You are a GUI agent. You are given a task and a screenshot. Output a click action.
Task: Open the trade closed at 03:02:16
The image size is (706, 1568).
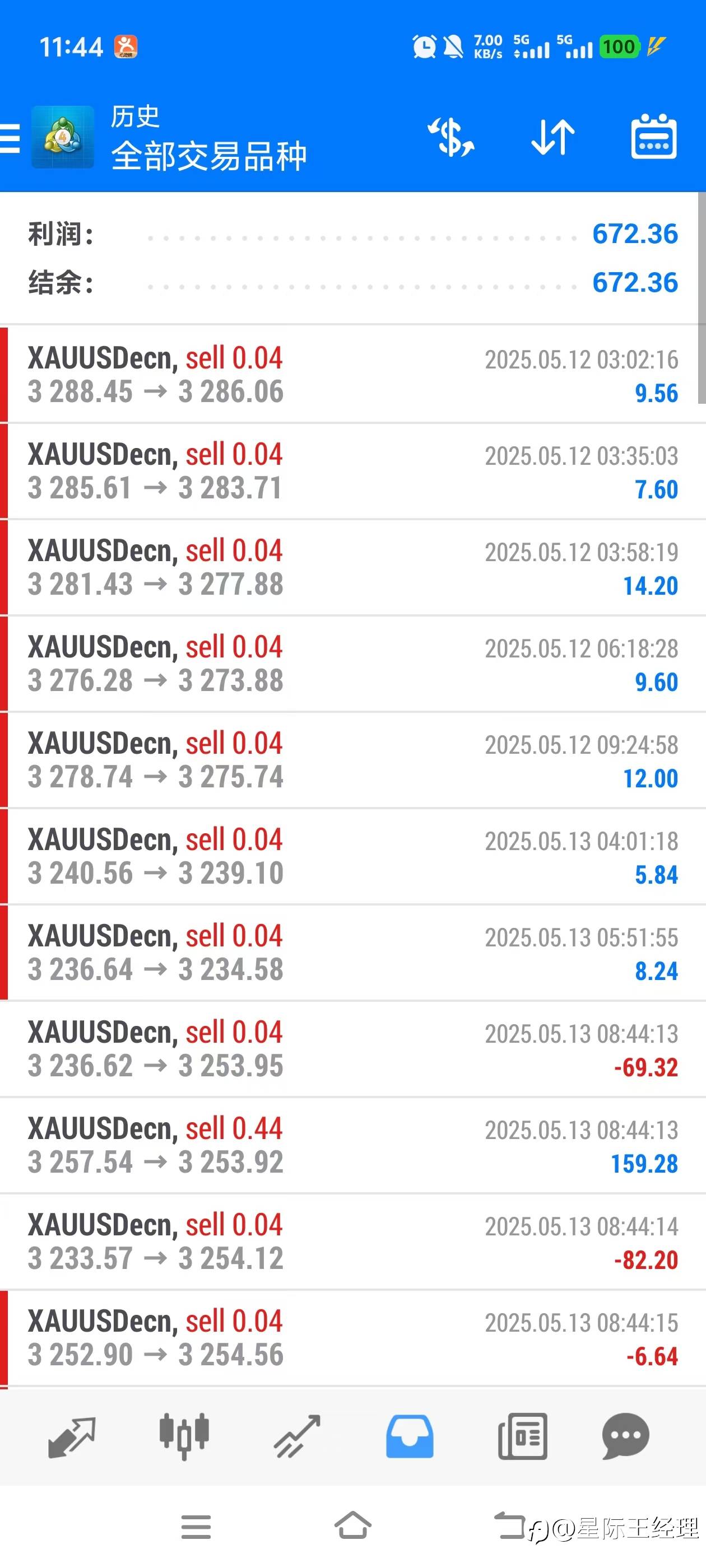pos(352,375)
